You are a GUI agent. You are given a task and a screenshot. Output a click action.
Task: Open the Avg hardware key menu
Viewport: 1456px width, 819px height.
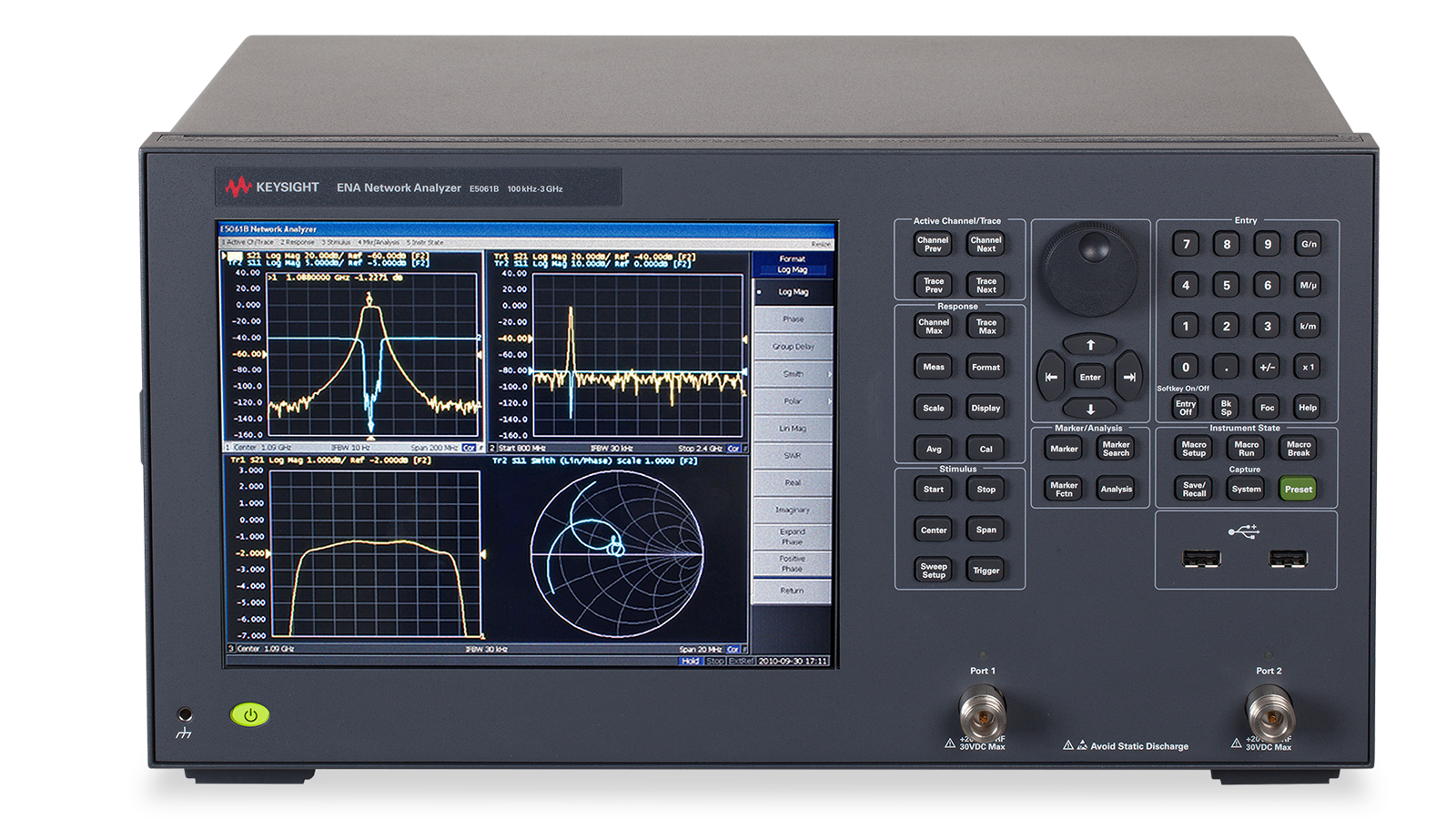[933, 449]
